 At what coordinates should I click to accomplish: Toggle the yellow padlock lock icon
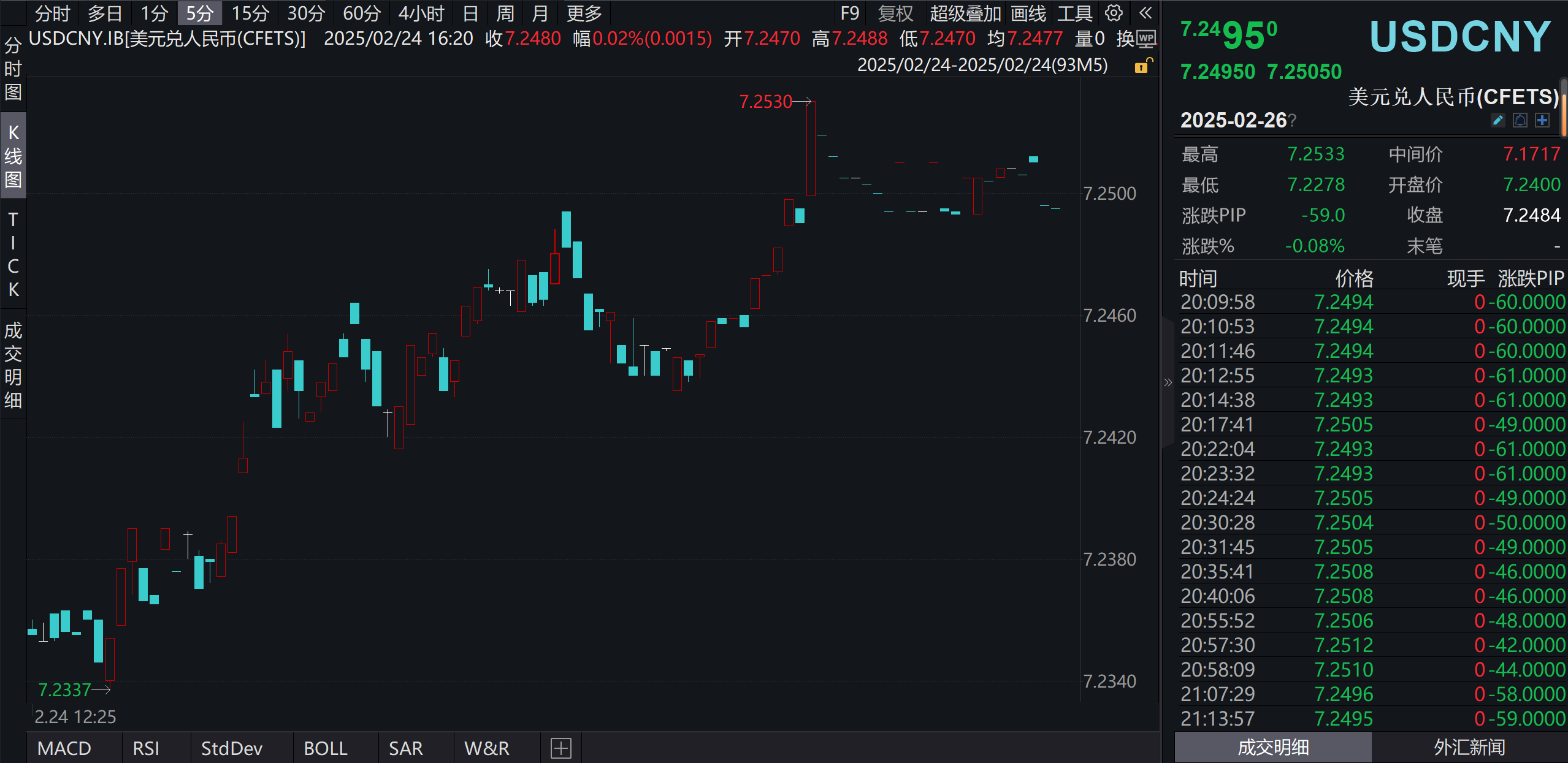(x=1143, y=66)
